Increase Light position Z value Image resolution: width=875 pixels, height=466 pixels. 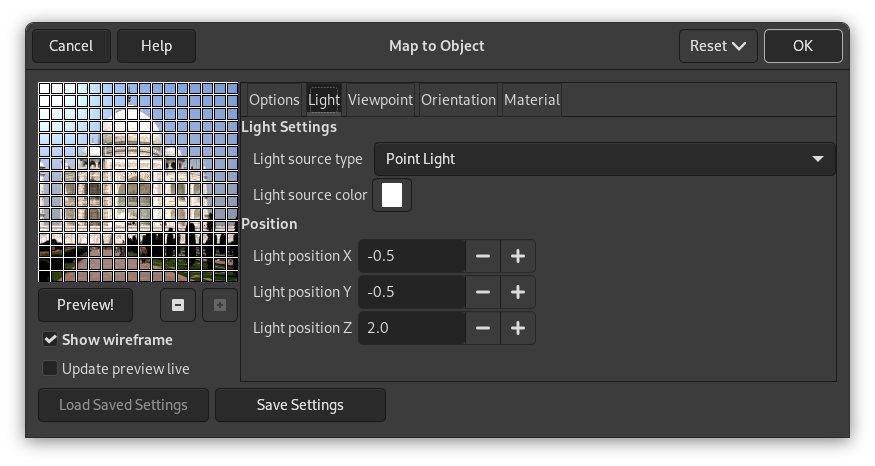coord(517,328)
